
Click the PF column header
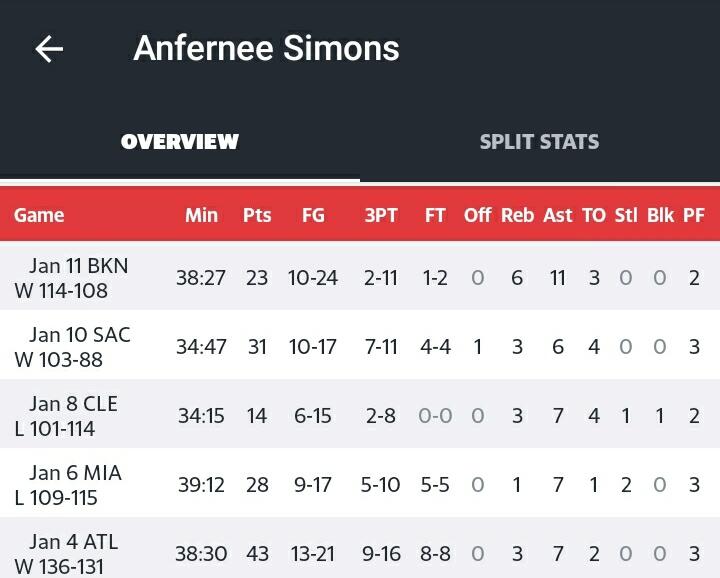[694, 215]
